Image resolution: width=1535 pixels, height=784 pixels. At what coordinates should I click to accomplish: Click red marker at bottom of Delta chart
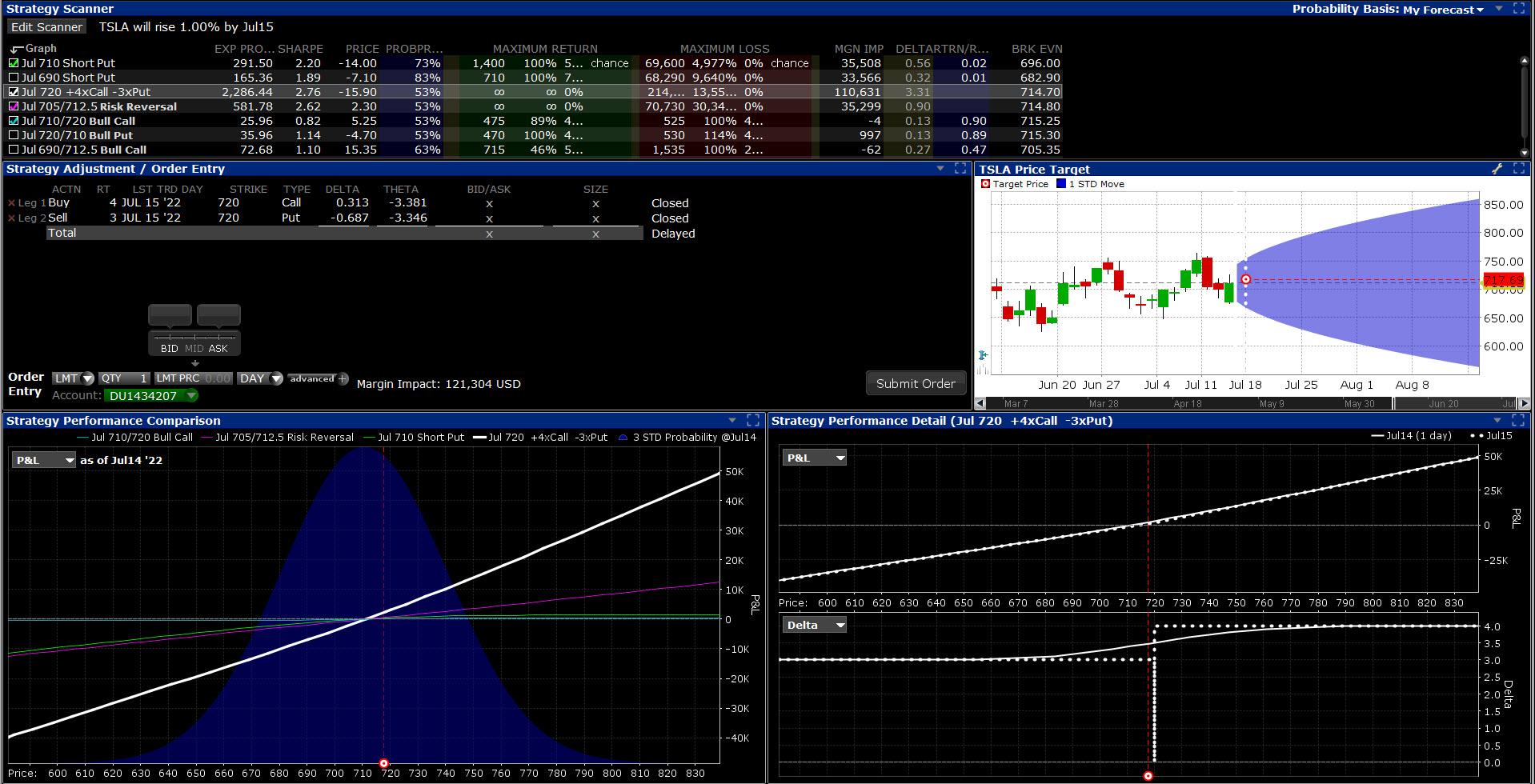click(x=1148, y=776)
